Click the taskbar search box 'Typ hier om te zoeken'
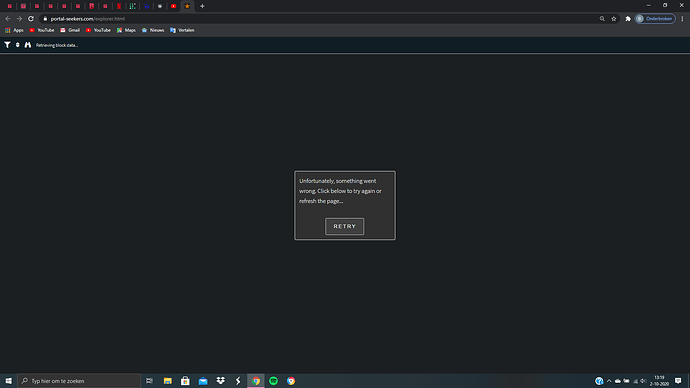The width and height of the screenshot is (690, 388). (x=79, y=381)
